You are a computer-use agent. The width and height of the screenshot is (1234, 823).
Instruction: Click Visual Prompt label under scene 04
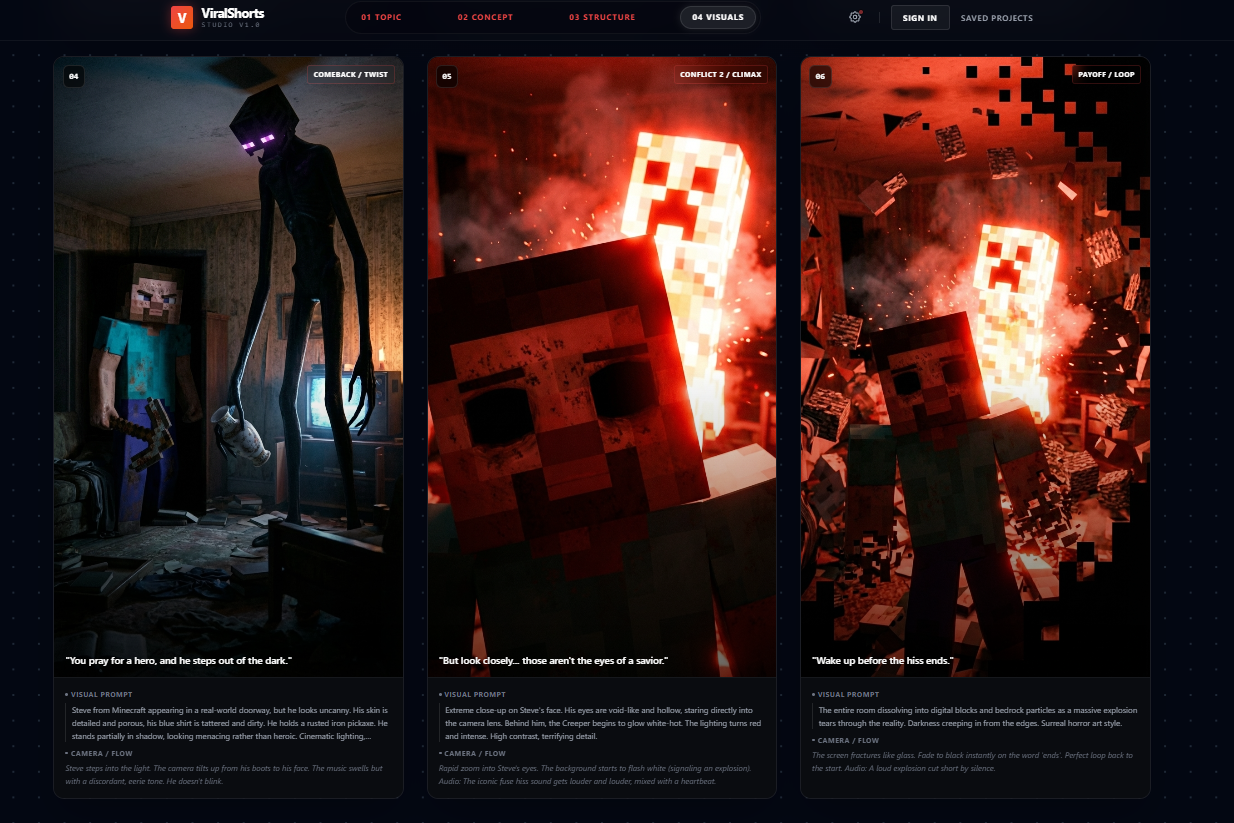click(x=100, y=694)
